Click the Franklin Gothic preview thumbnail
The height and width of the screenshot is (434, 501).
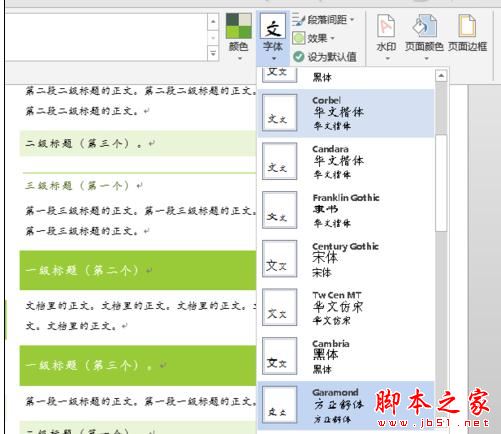click(x=279, y=210)
